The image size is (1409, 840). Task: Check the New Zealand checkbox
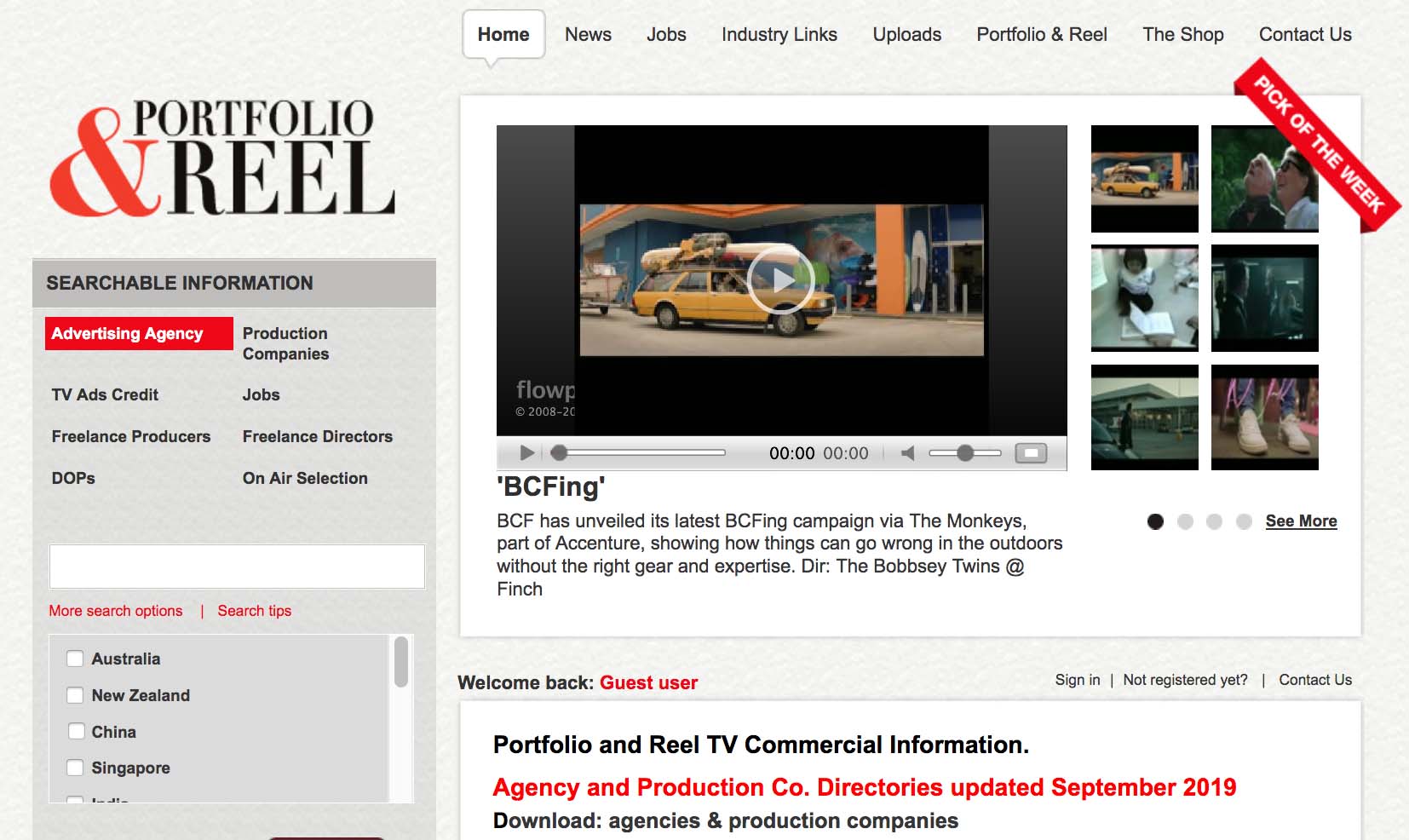pos(75,695)
